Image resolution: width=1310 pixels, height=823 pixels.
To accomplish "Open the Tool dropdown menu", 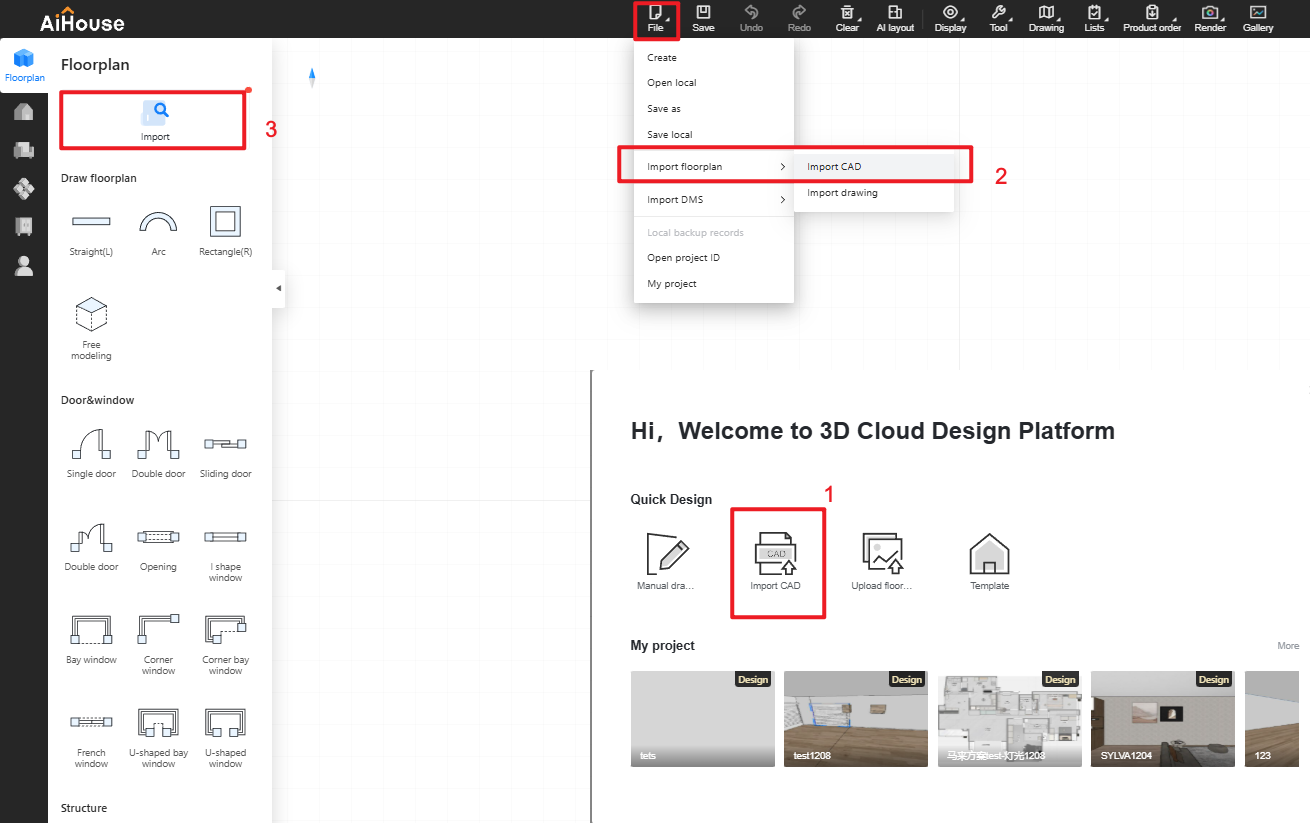I will click(x=998, y=18).
